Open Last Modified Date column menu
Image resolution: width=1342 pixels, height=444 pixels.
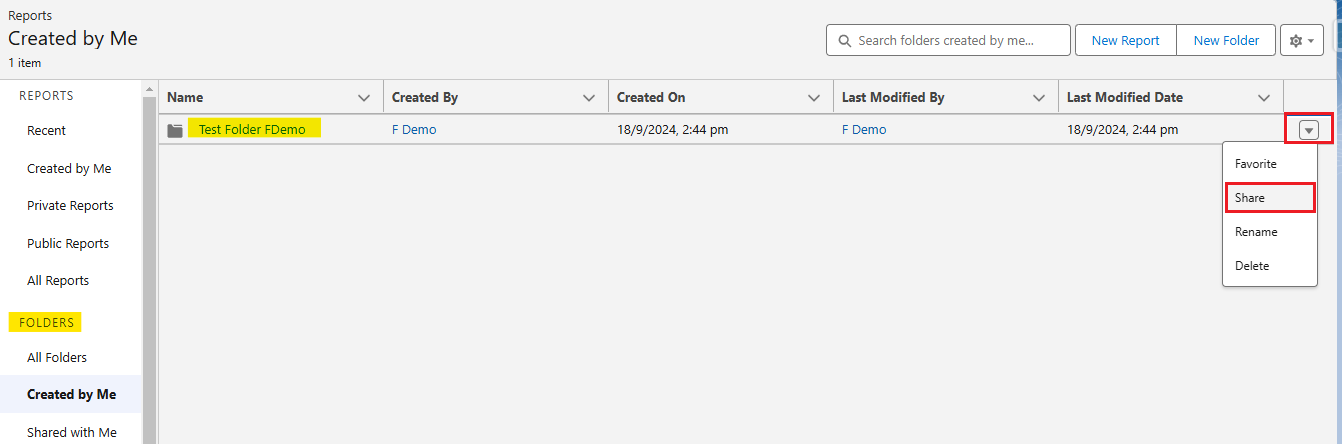(1264, 98)
